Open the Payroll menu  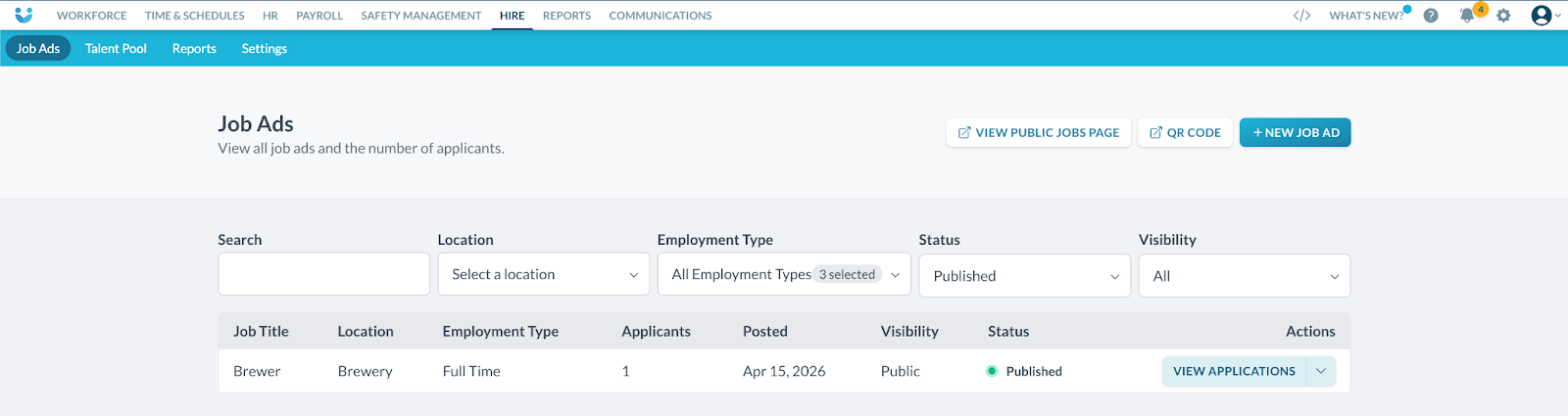[319, 16]
